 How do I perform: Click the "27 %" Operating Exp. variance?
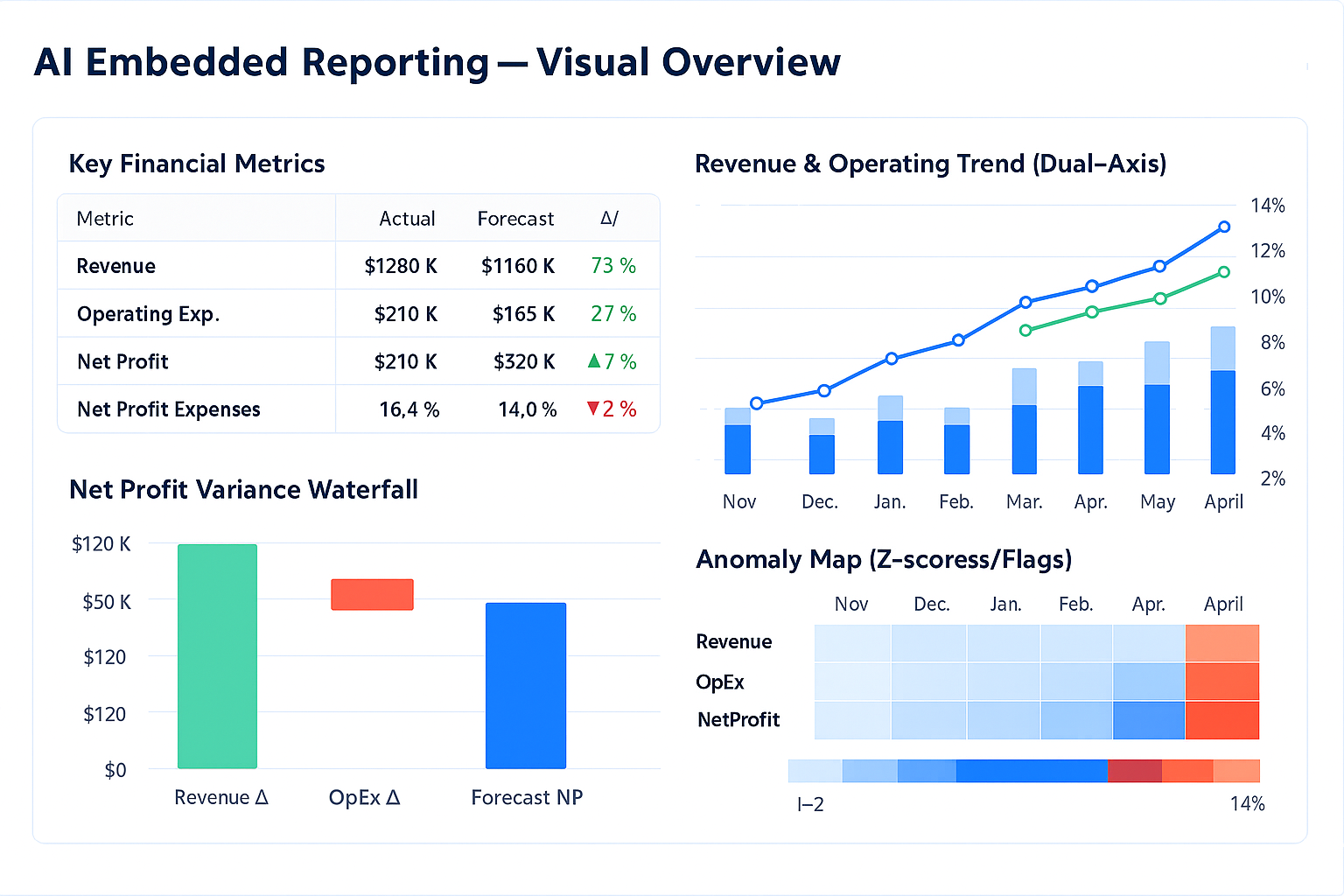(x=613, y=314)
